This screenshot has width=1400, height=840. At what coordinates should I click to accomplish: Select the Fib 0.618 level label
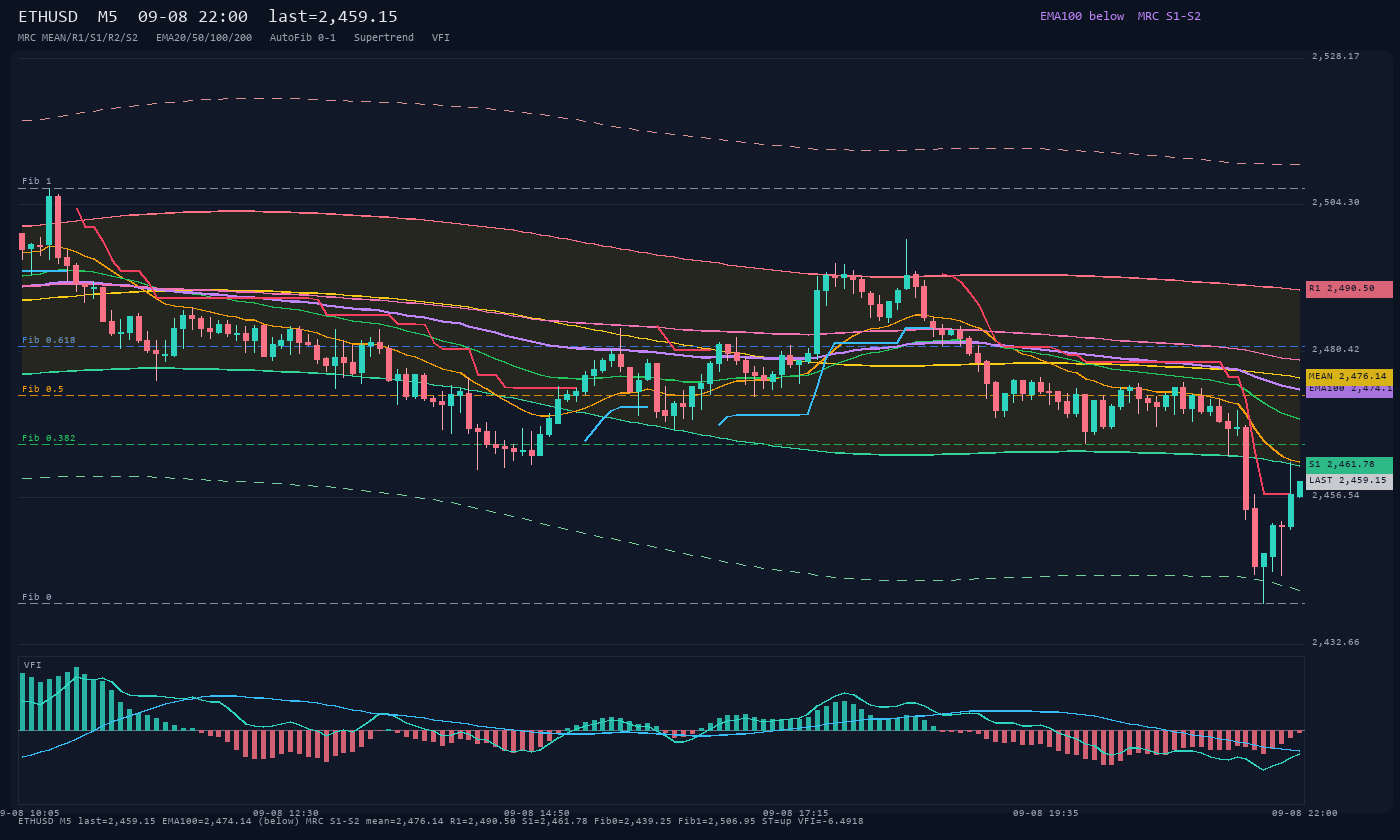[x=49, y=340]
